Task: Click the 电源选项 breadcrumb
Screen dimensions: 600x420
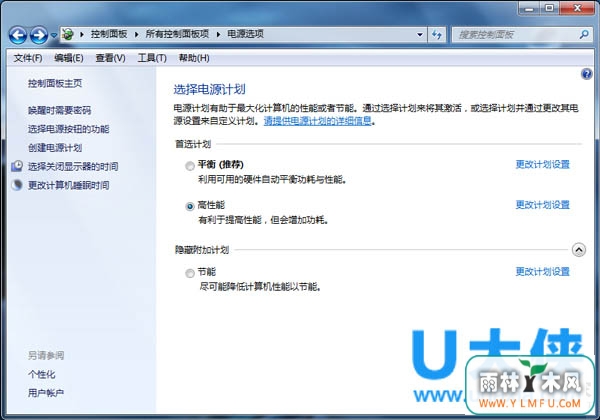Action: pyautogui.click(x=245, y=34)
